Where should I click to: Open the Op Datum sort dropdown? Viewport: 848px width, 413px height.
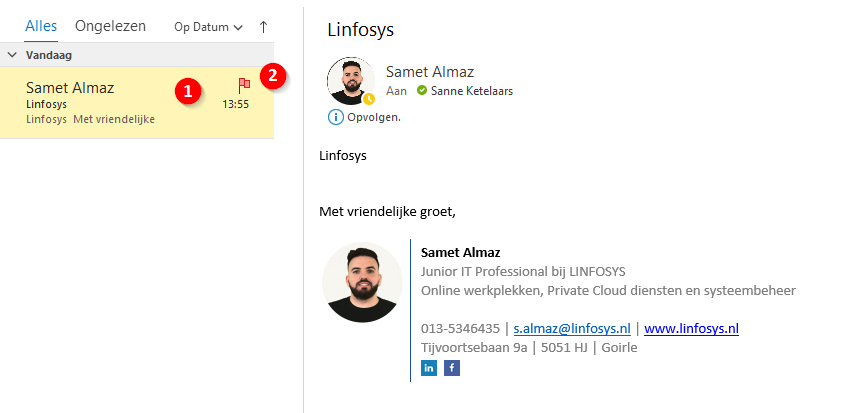(x=208, y=28)
